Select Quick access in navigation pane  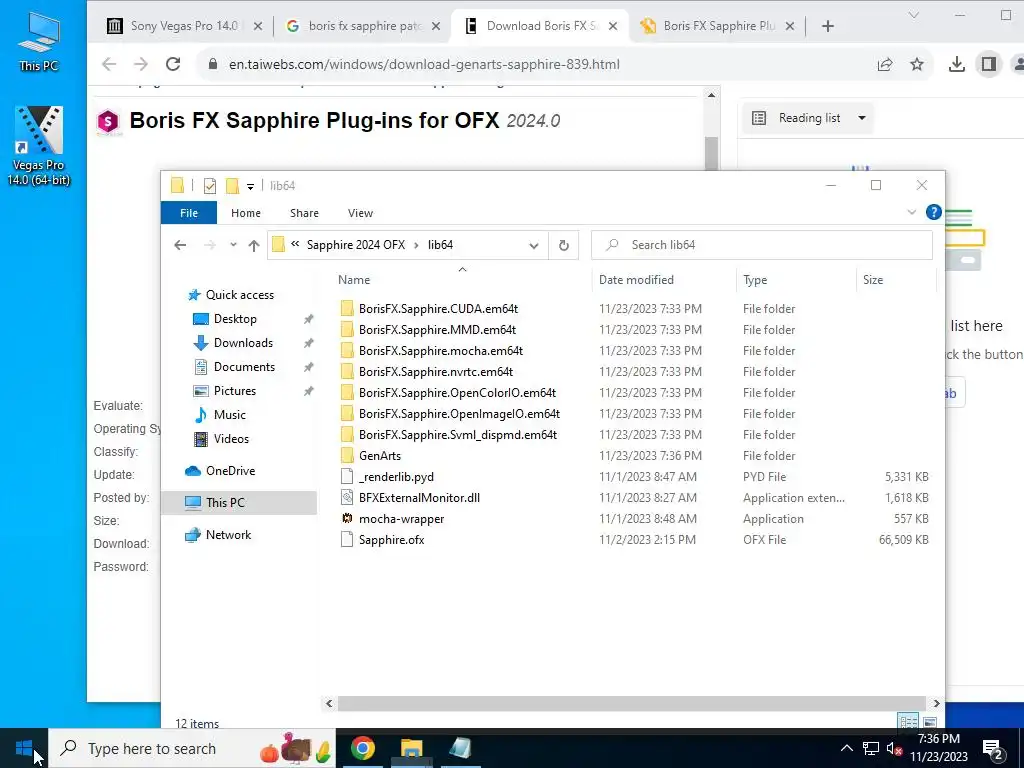[x=240, y=295]
